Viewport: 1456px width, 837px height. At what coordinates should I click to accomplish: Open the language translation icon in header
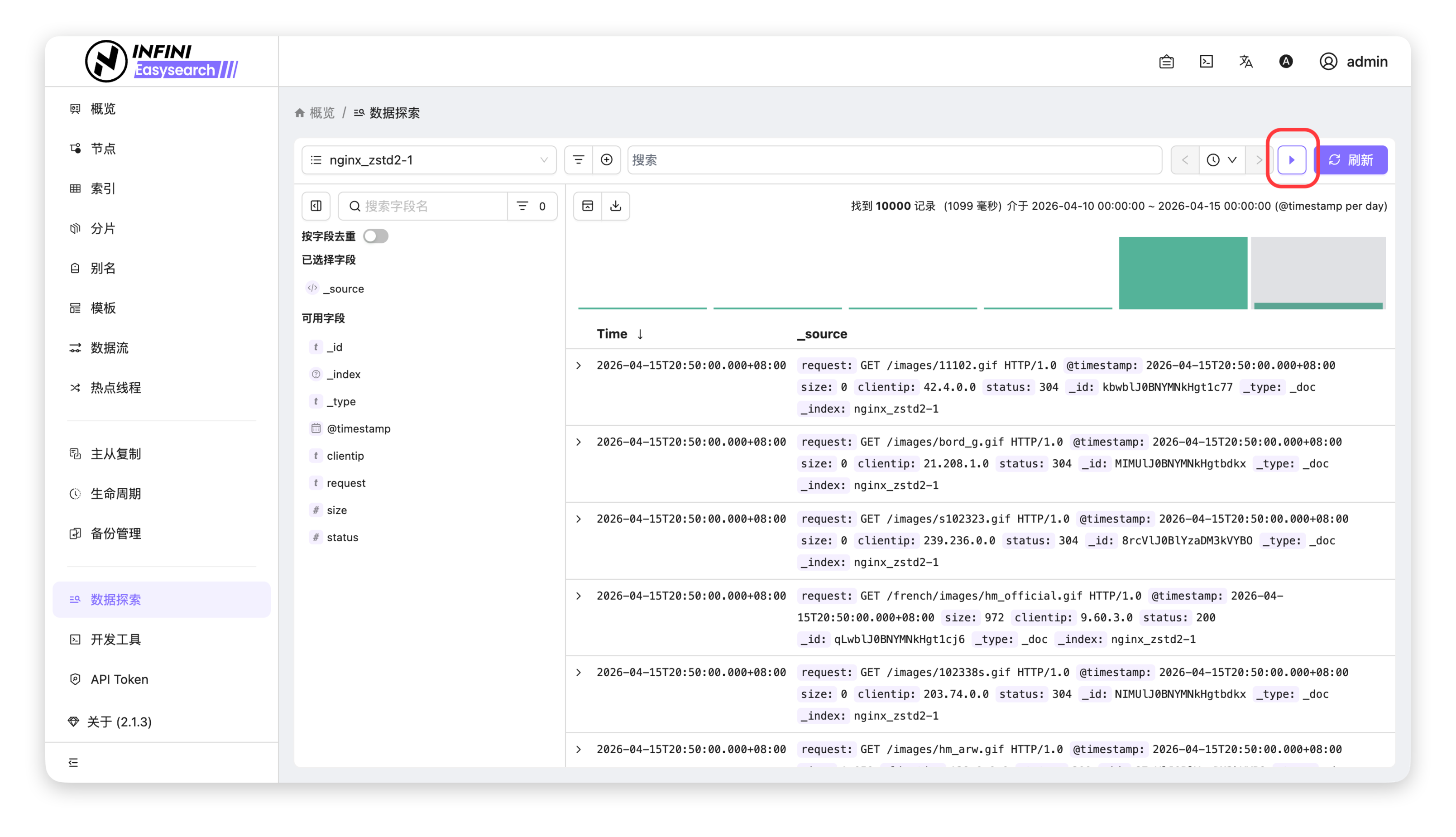[1245, 62]
